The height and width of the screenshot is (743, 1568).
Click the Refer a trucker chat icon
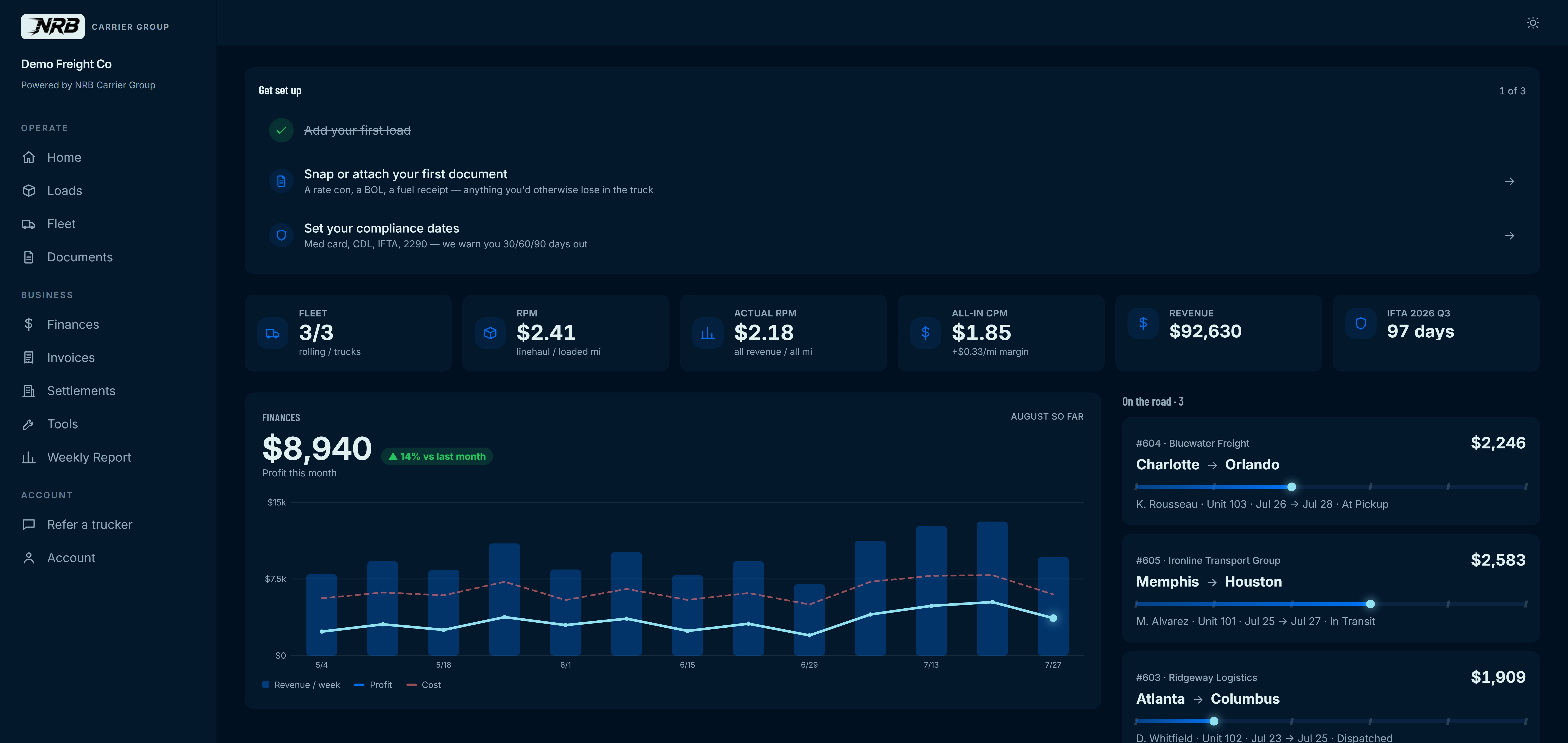(x=29, y=524)
